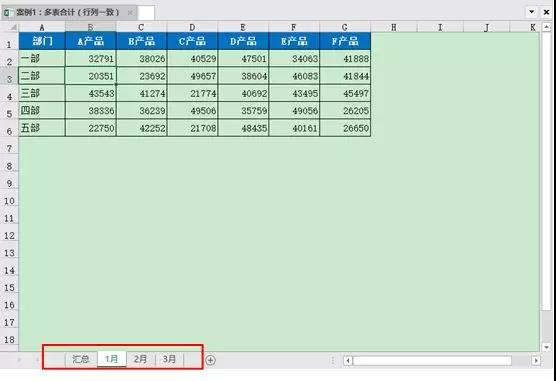Click the E产品 header cell

point(294,41)
